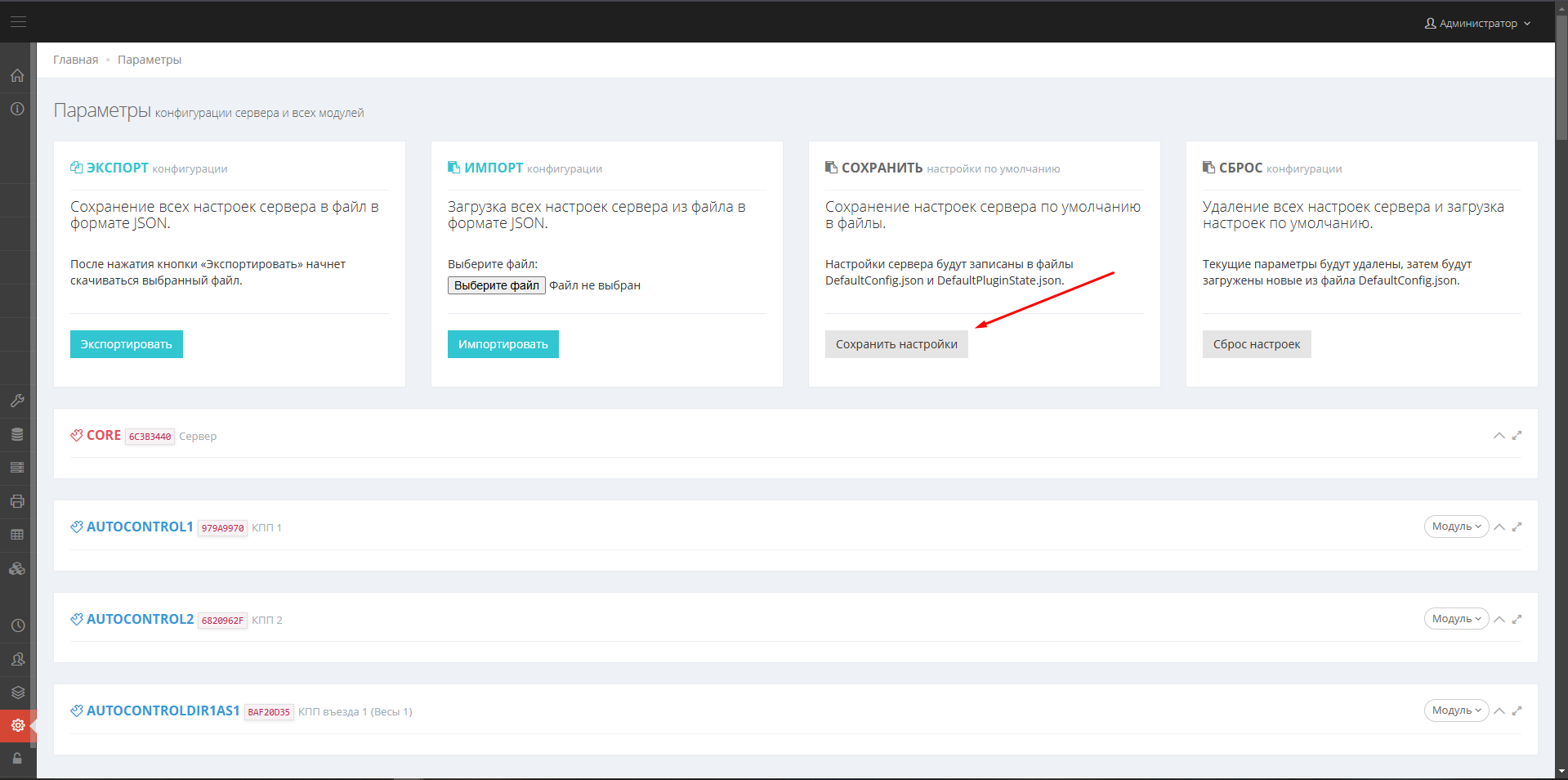Open the home icon in the sidebar
The width and height of the screenshot is (1568, 780).
coord(17,75)
